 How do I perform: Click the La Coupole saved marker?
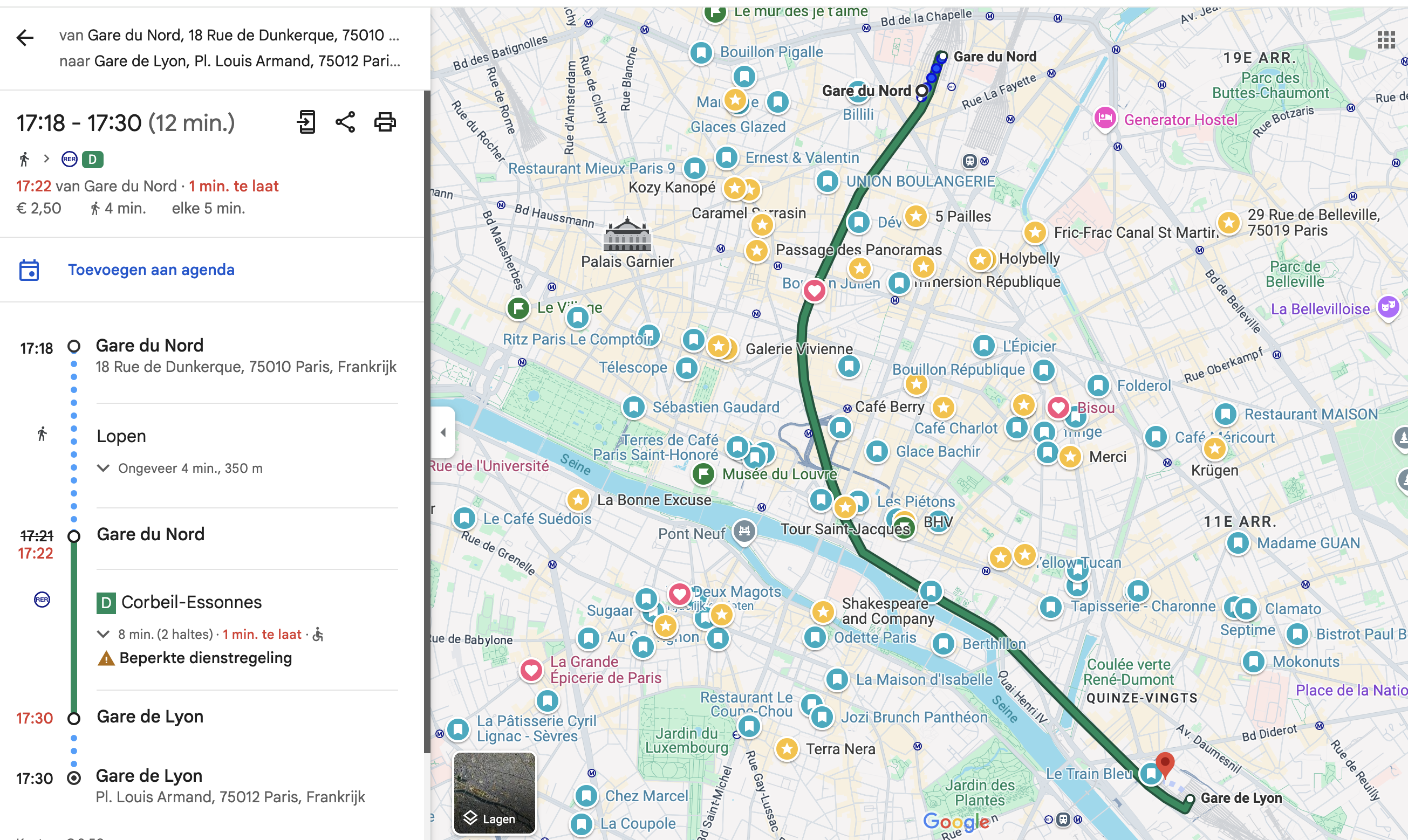coord(581,824)
